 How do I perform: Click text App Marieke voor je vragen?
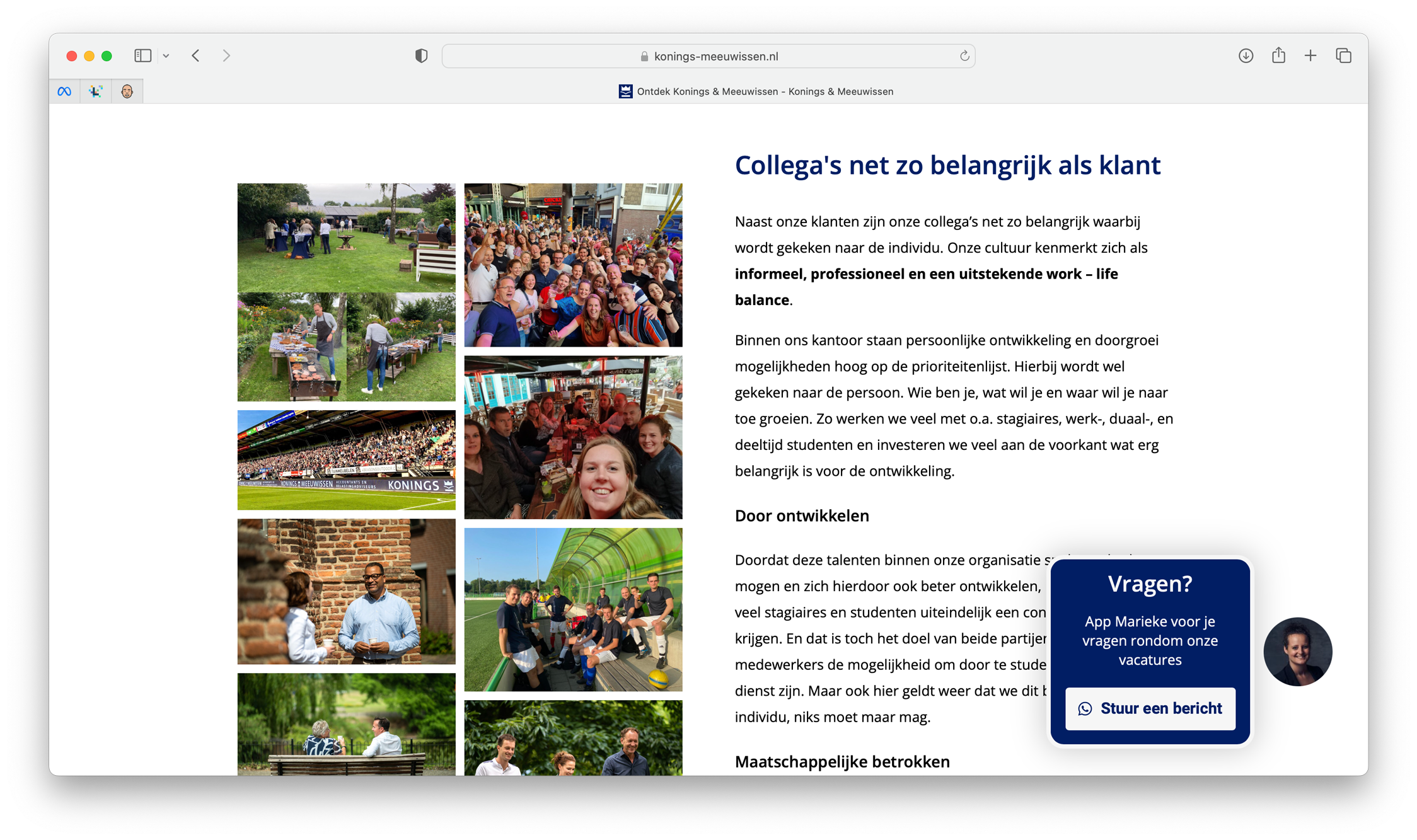(x=1150, y=640)
